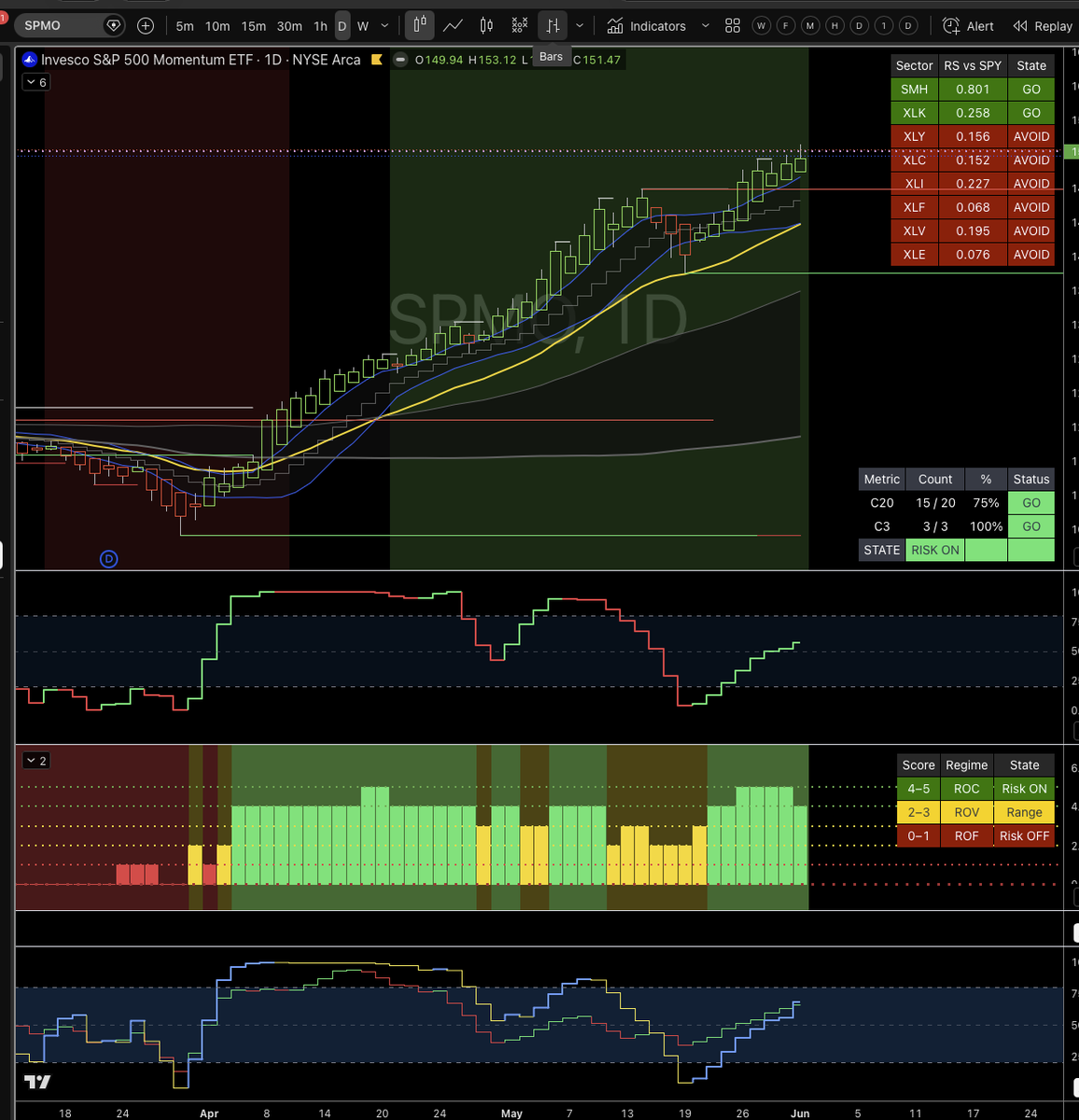
Task: Click the ROV regime cell
Action: (967, 812)
